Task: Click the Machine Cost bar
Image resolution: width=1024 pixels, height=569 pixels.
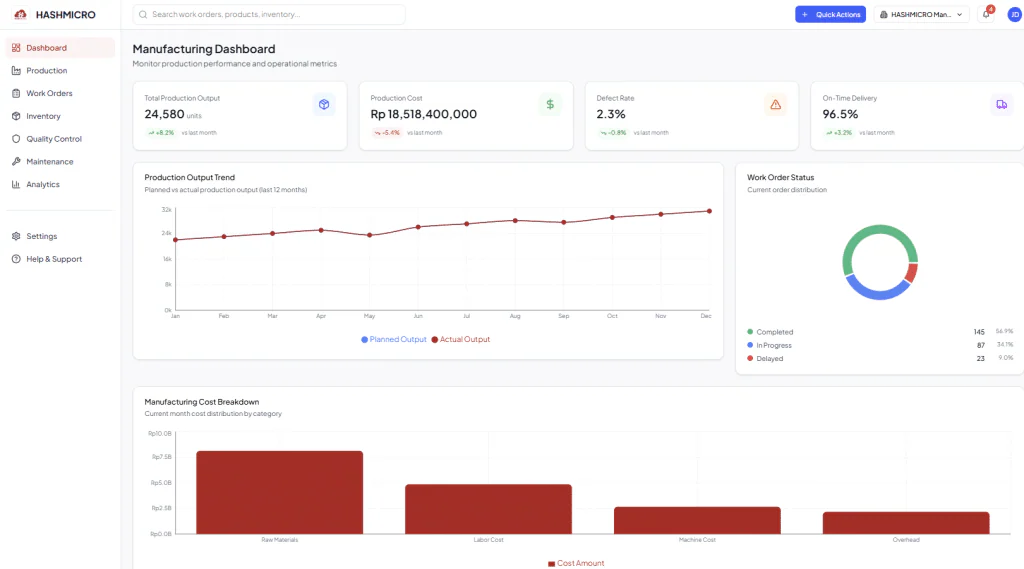Action: click(x=697, y=521)
